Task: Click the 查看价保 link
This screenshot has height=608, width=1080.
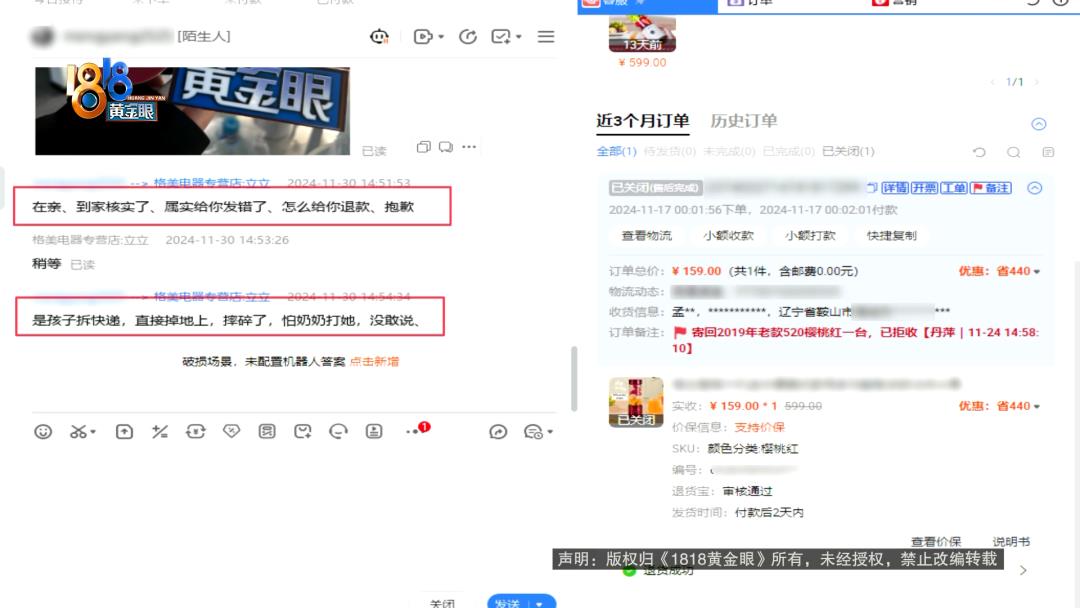Action: click(x=935, y=542)
